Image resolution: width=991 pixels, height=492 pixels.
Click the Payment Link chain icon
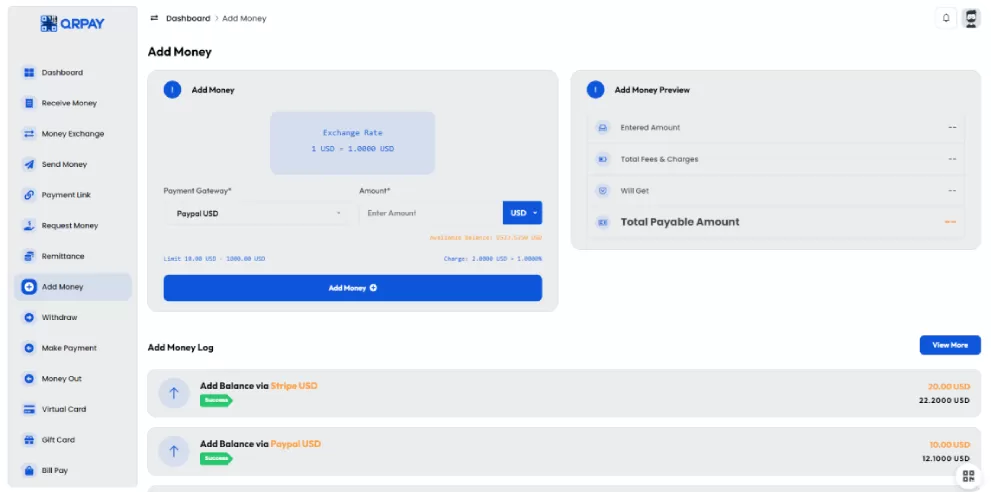[29, 195]
